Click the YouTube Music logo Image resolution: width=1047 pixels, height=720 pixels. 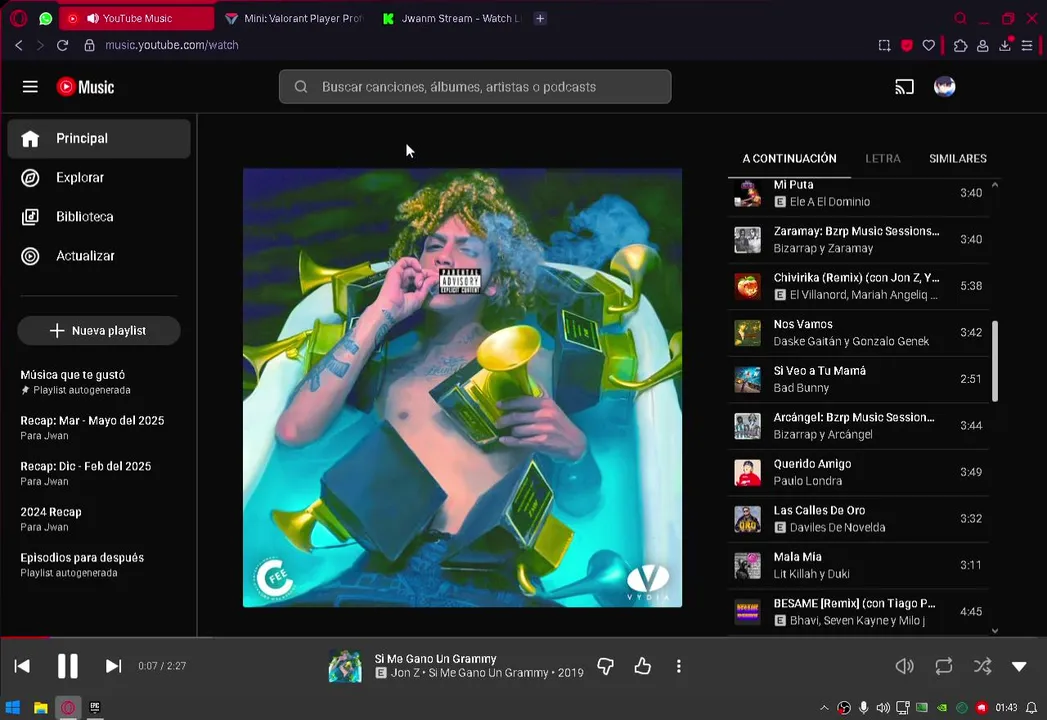click(x=85, y=87)
